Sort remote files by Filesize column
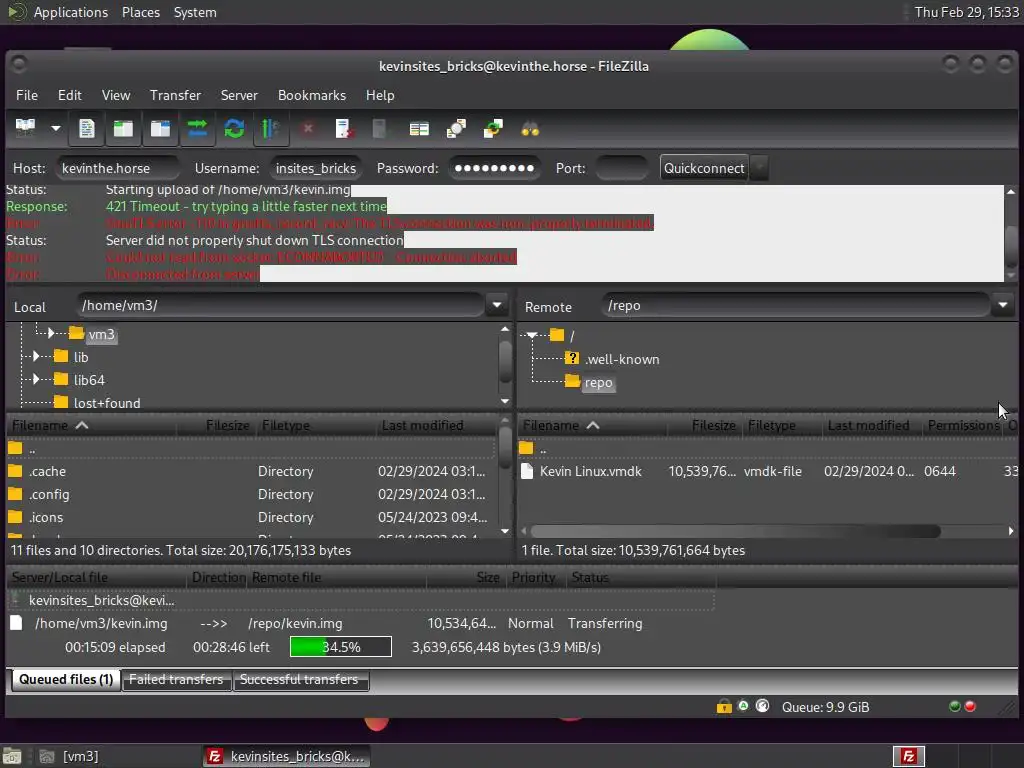 (x=705, y=425)
